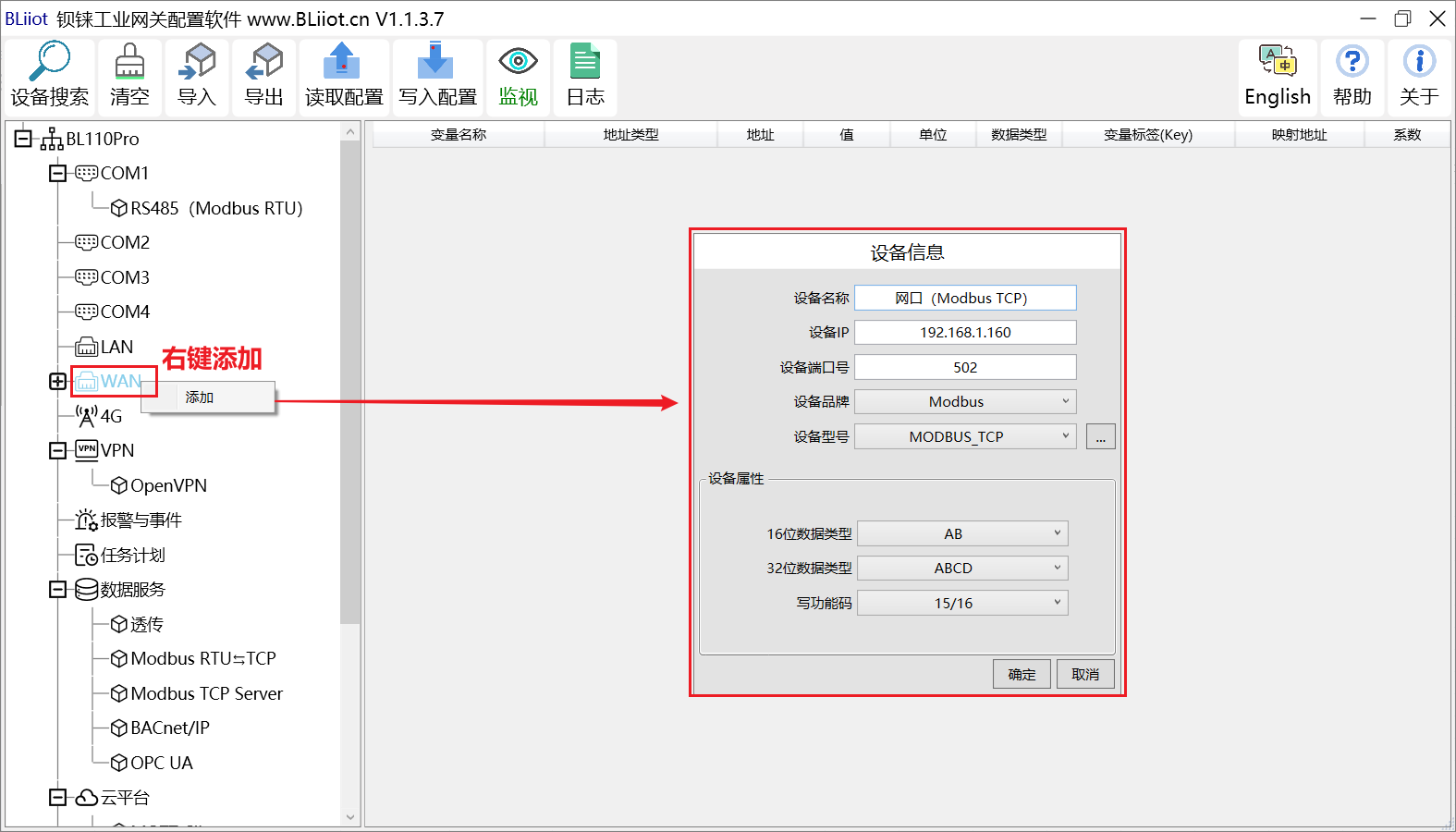Select the 4G antenna icon
The height and width of the screenshot is (832, 1456).
(x=86, y=416)
